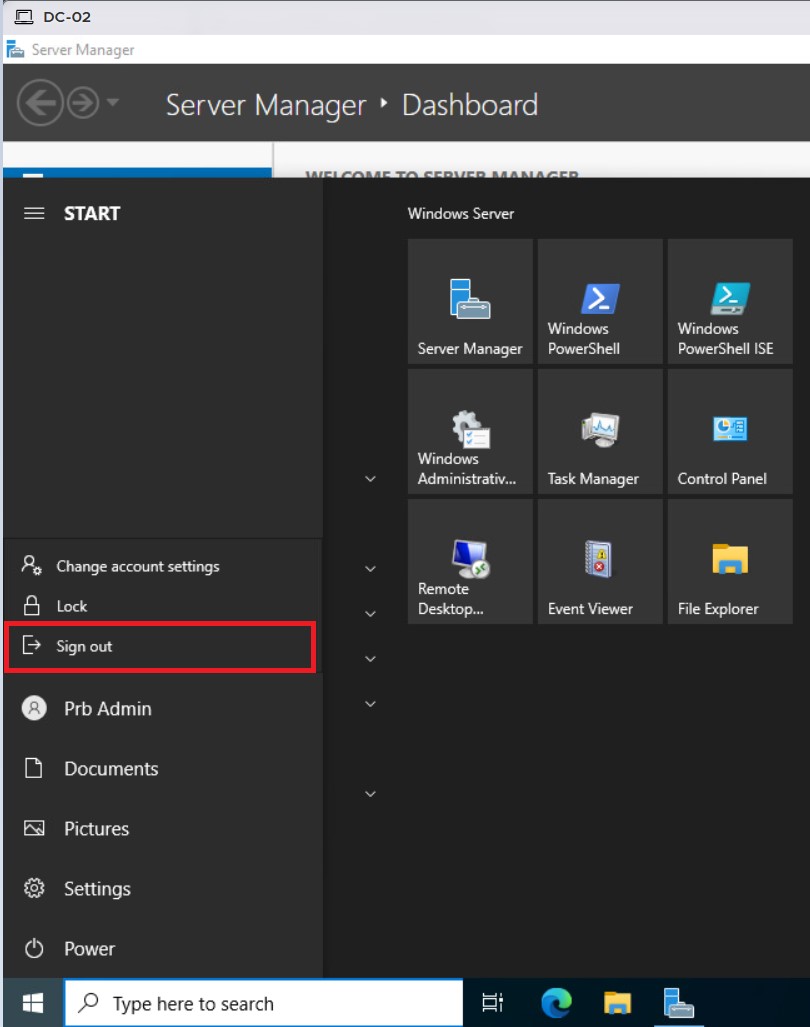Screen dimensions: 810x1027
Task: Open Windows PowerShell ISE tile
Action: pos(730,301)
